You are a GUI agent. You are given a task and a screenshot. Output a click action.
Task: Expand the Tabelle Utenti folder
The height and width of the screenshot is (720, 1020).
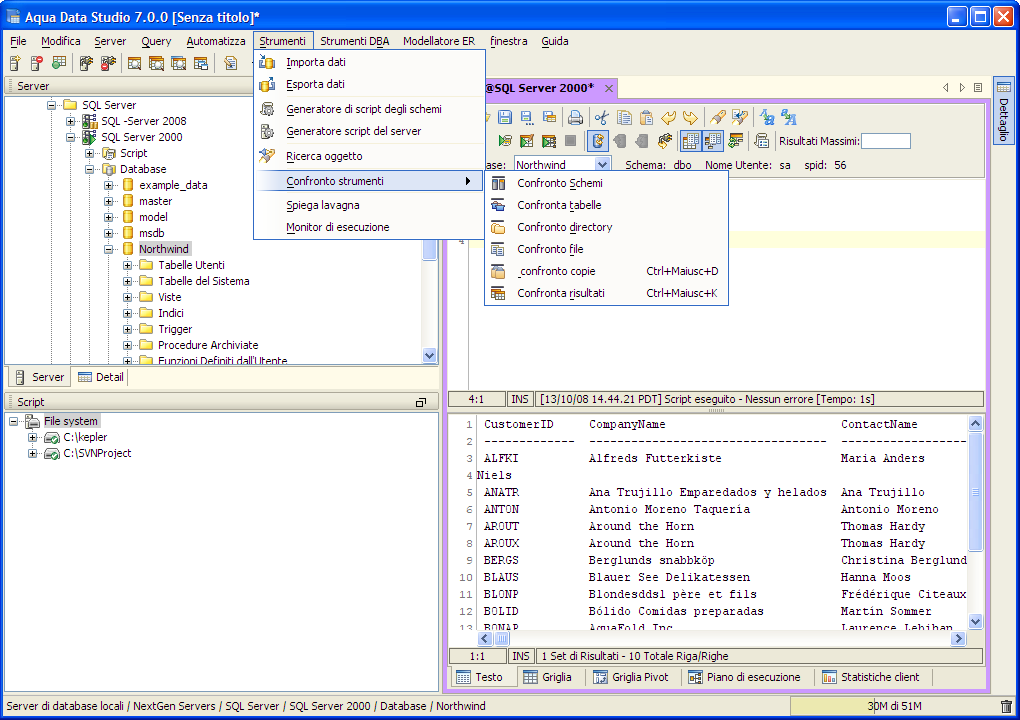(x=128, y=265)
